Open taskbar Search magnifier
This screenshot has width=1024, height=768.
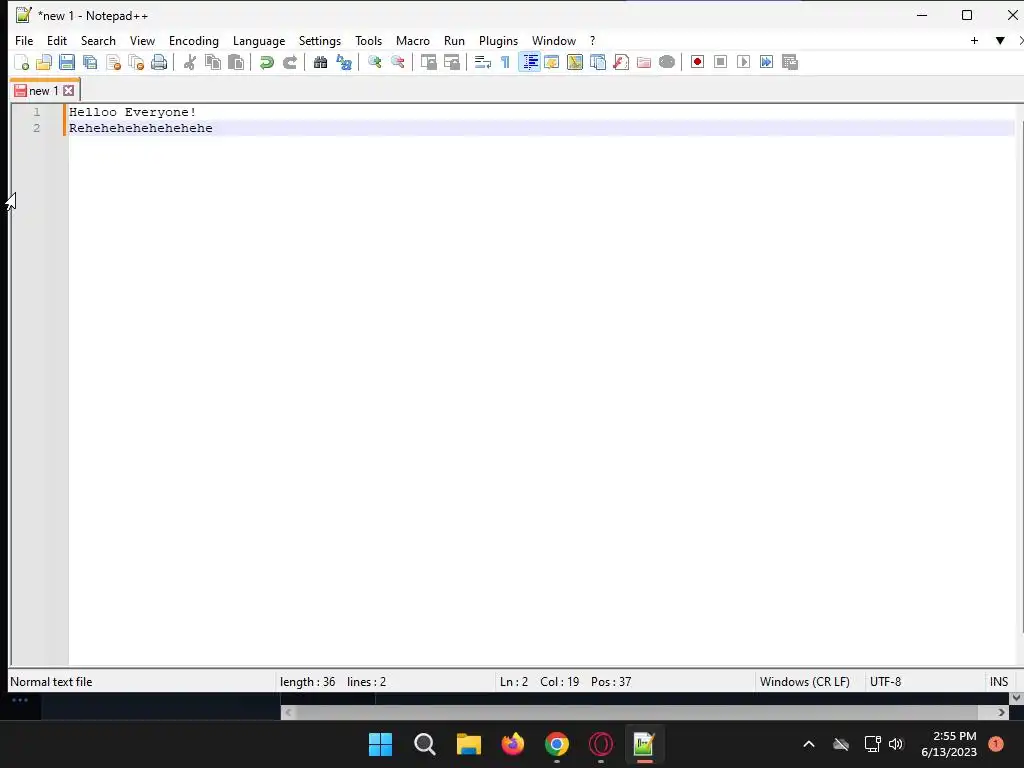424,744
